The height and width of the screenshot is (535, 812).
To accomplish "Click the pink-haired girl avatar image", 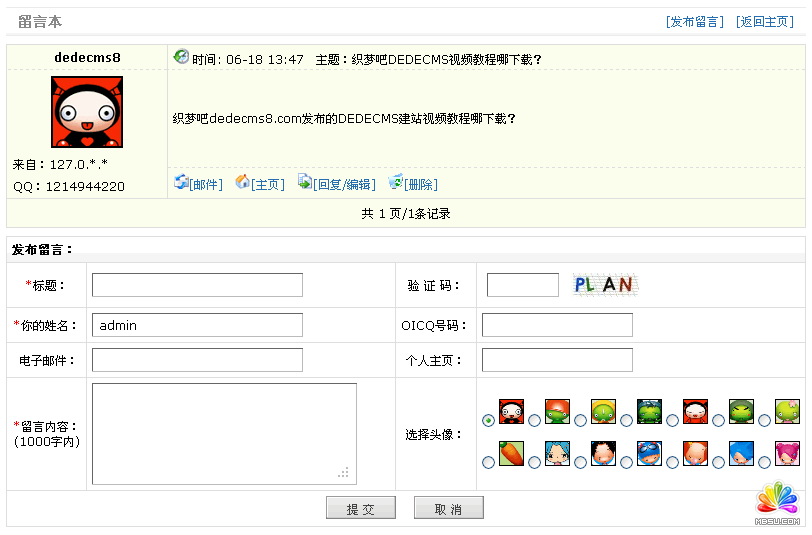I will 787,454.
